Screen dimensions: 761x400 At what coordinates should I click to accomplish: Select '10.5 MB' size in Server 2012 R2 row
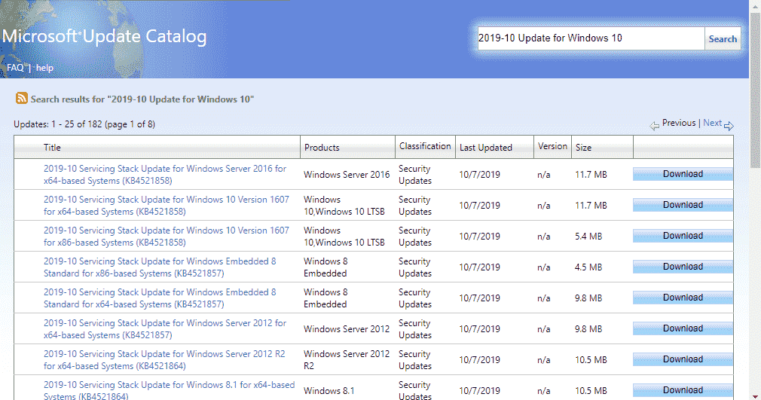tap(591, 360)
